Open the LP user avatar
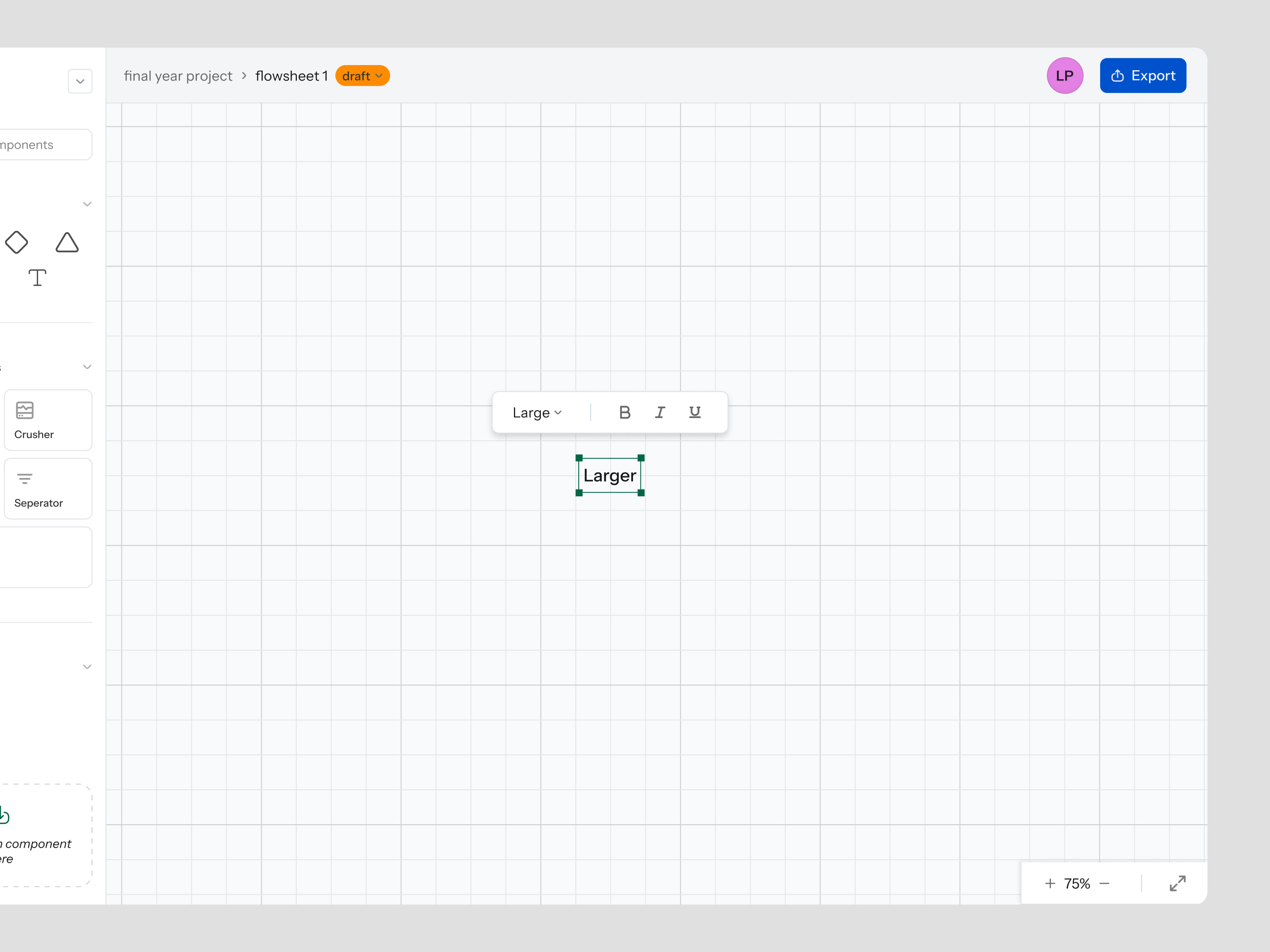The width and height of the screenshot is (1270, 952). [x=1064, y=76]
